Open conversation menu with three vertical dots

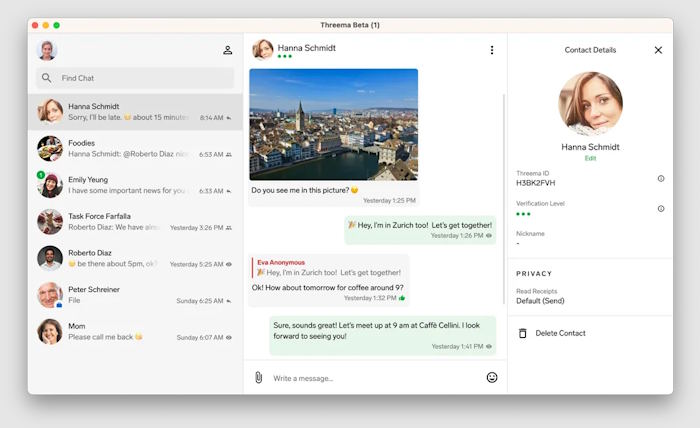click(x=492, y=50)
